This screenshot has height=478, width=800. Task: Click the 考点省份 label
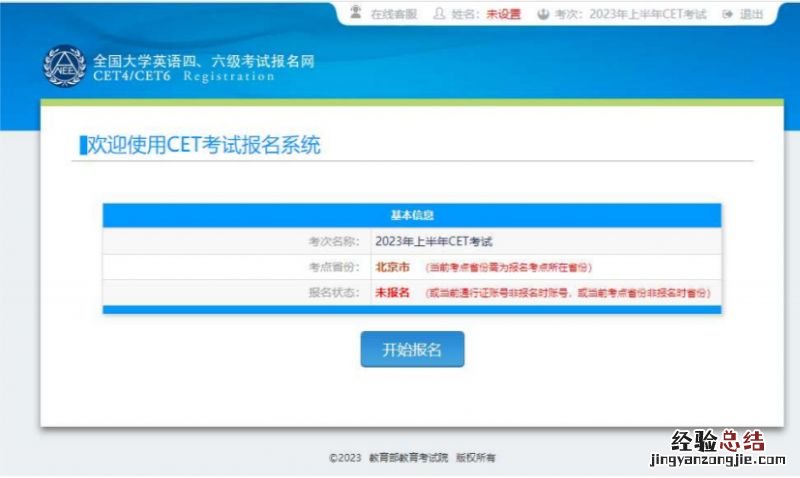(334, 267)
